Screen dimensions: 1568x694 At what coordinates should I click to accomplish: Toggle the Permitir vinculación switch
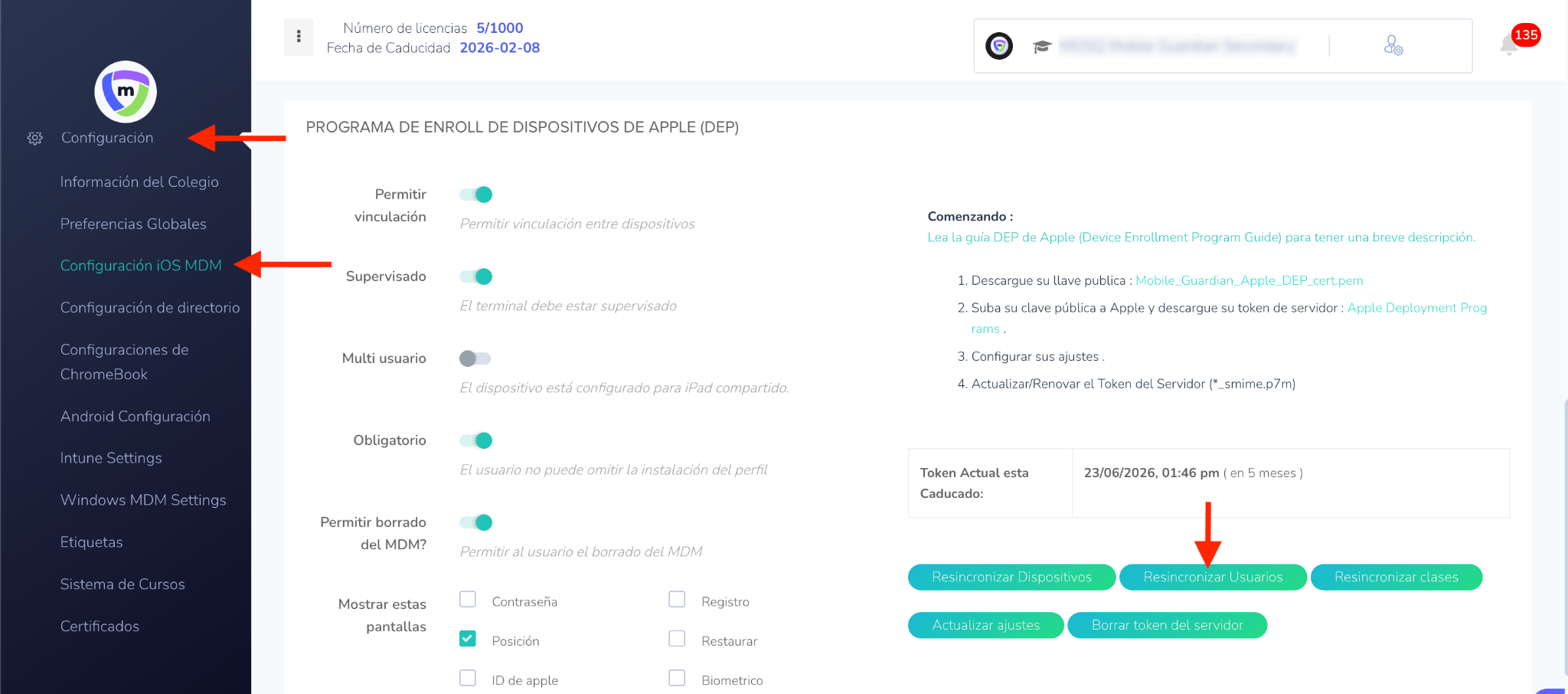475,195
